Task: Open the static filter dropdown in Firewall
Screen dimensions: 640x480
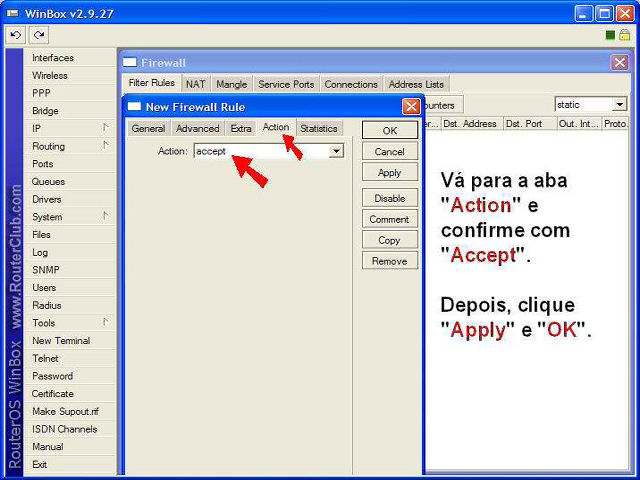Action: click(620, 104)
